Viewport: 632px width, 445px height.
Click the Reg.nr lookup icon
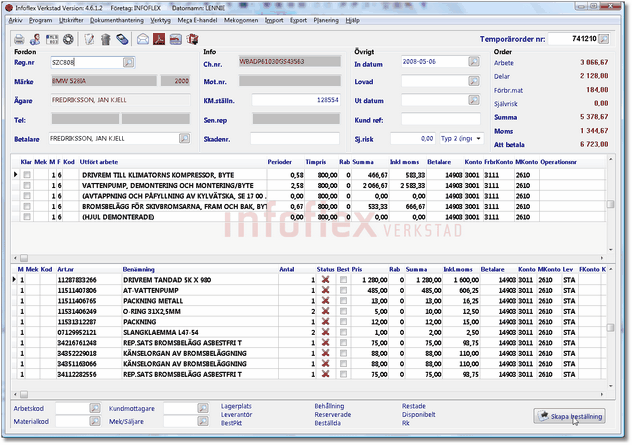pyautogui.click(x=129, y=62)
